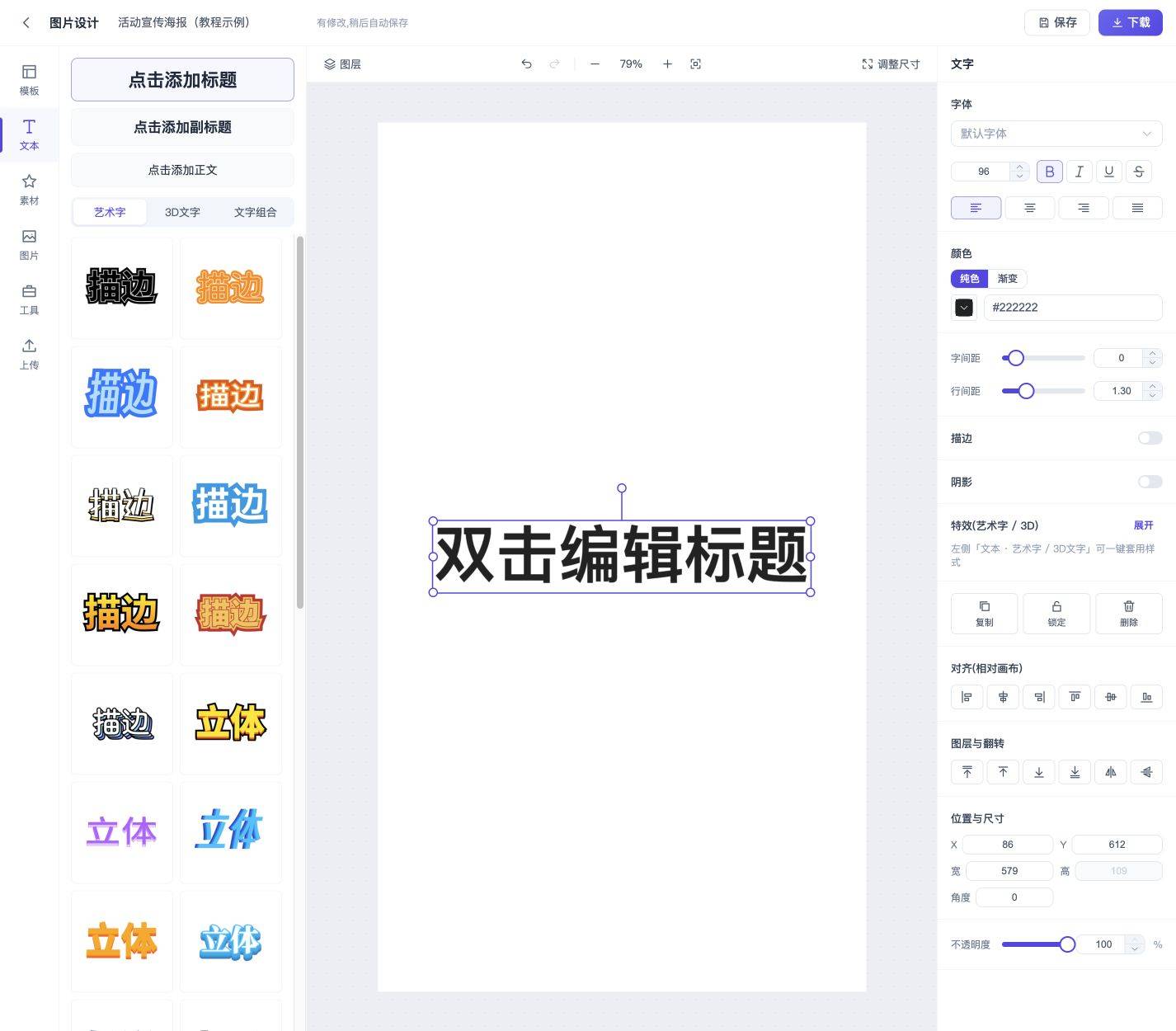Image resolution: width=1176 pixels, height=1031 pixels.
Task: Switch to the 文字组合 tab
Action: click(x=255, y=212)
